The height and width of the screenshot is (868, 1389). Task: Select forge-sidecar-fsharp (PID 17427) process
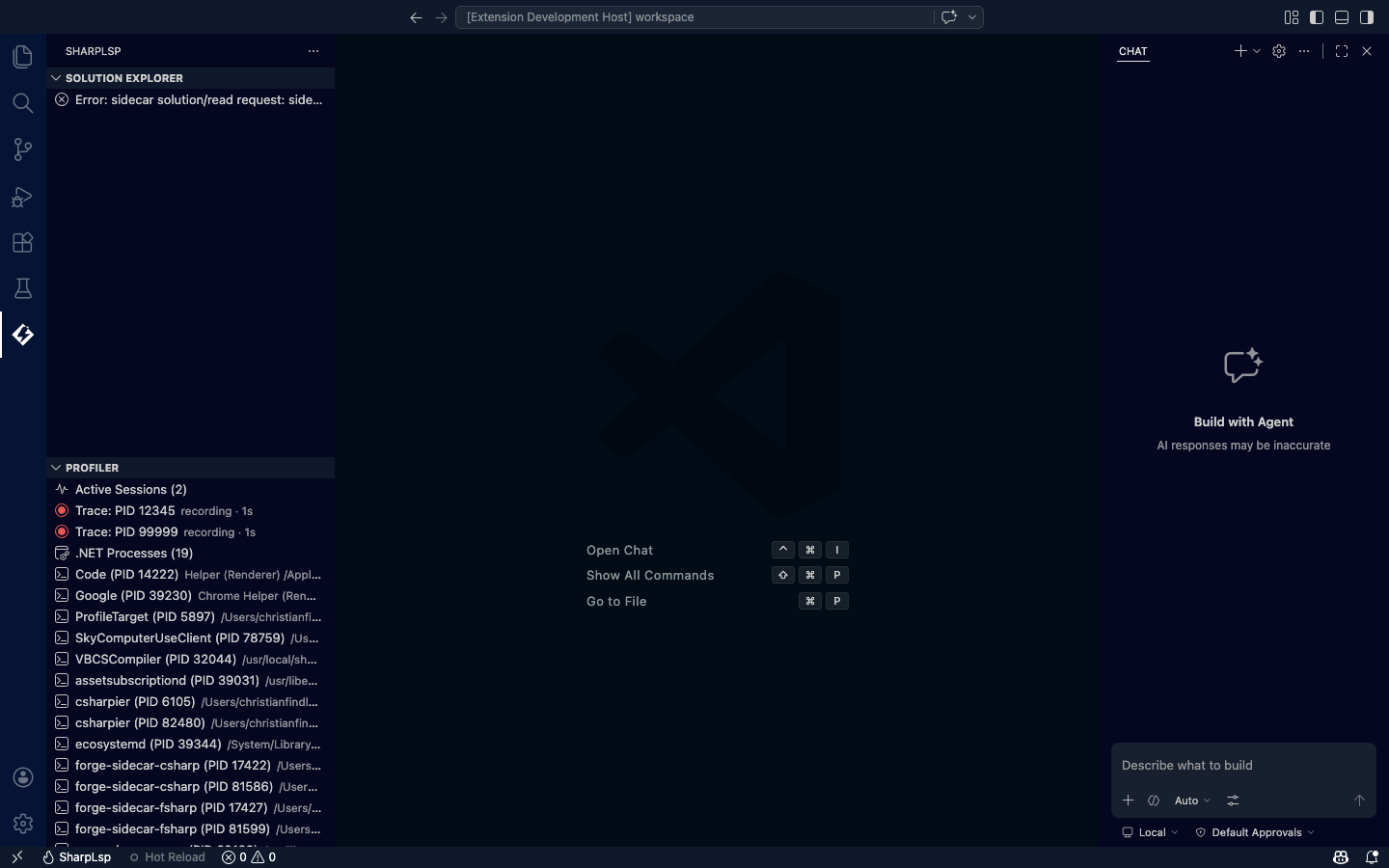click(x=190, y=807)
